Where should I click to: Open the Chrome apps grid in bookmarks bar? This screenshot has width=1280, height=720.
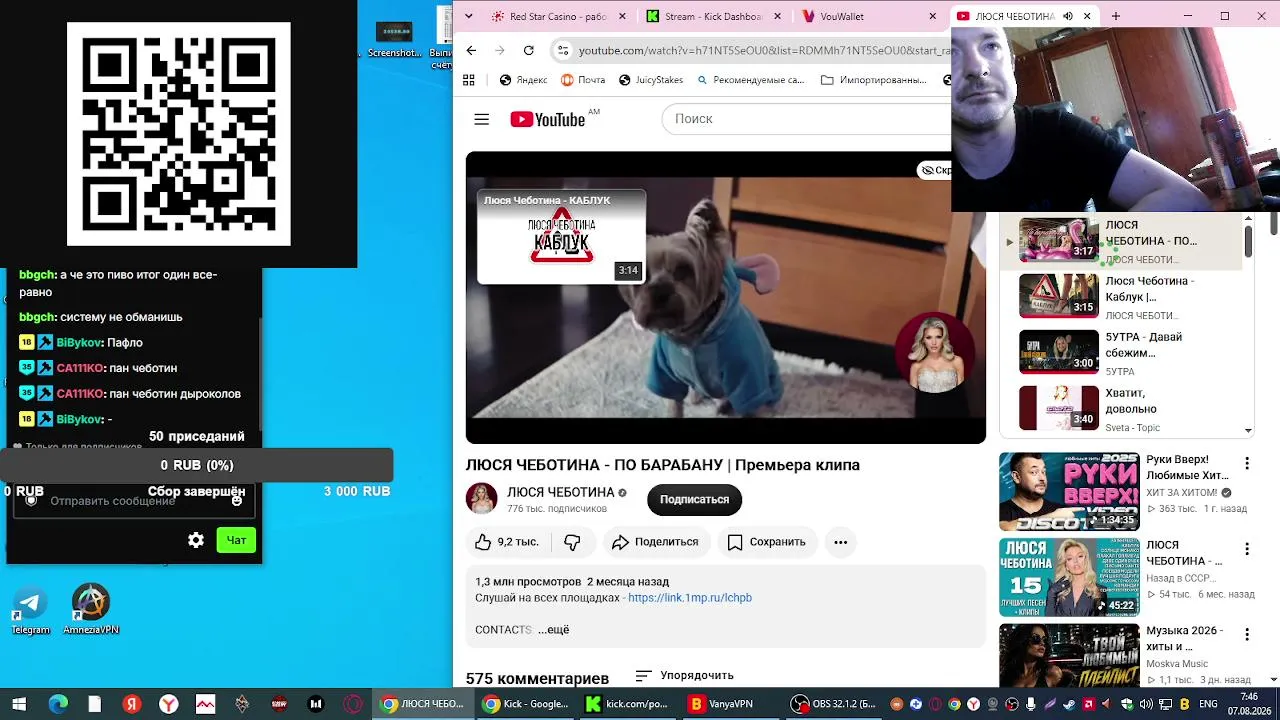(x=469, y=80)
